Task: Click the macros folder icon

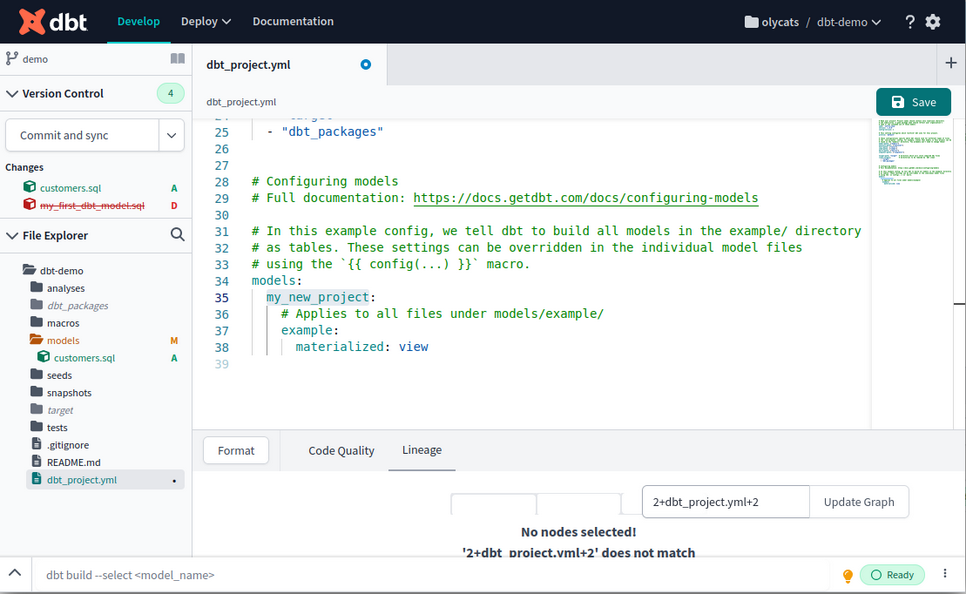Action: pos(36,322)
